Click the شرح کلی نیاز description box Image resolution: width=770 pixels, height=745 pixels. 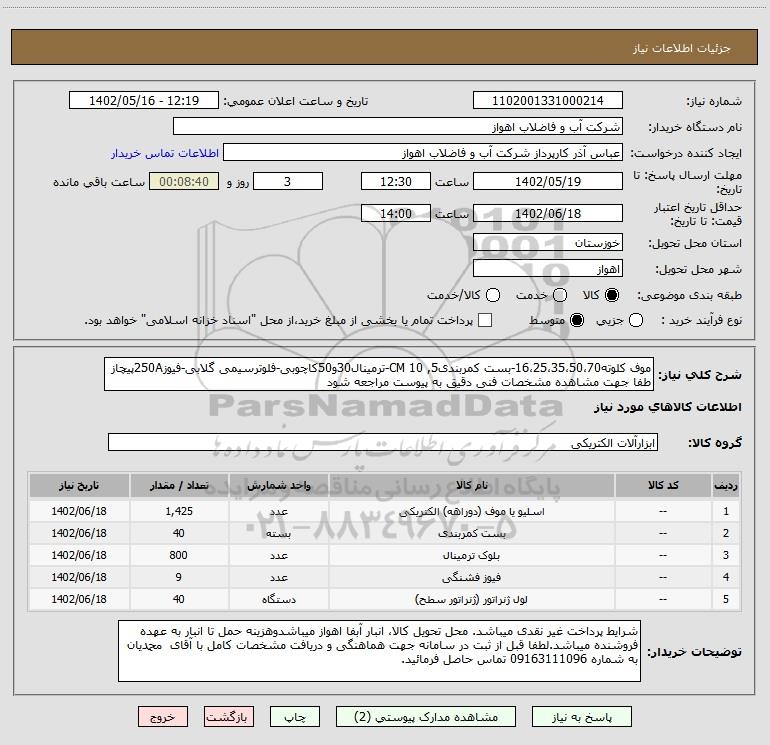pyautogui.click(x=379, y=374)
